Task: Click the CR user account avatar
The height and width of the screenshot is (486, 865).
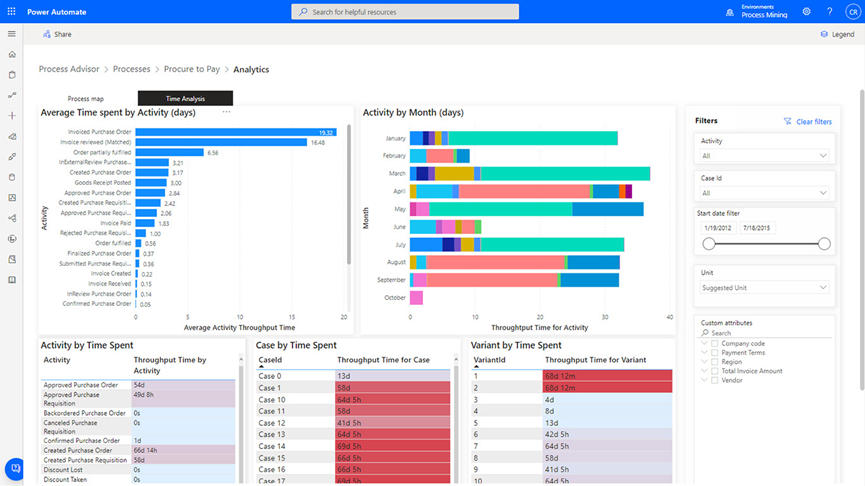Action: pyautogui.click(x=852, y=12)
